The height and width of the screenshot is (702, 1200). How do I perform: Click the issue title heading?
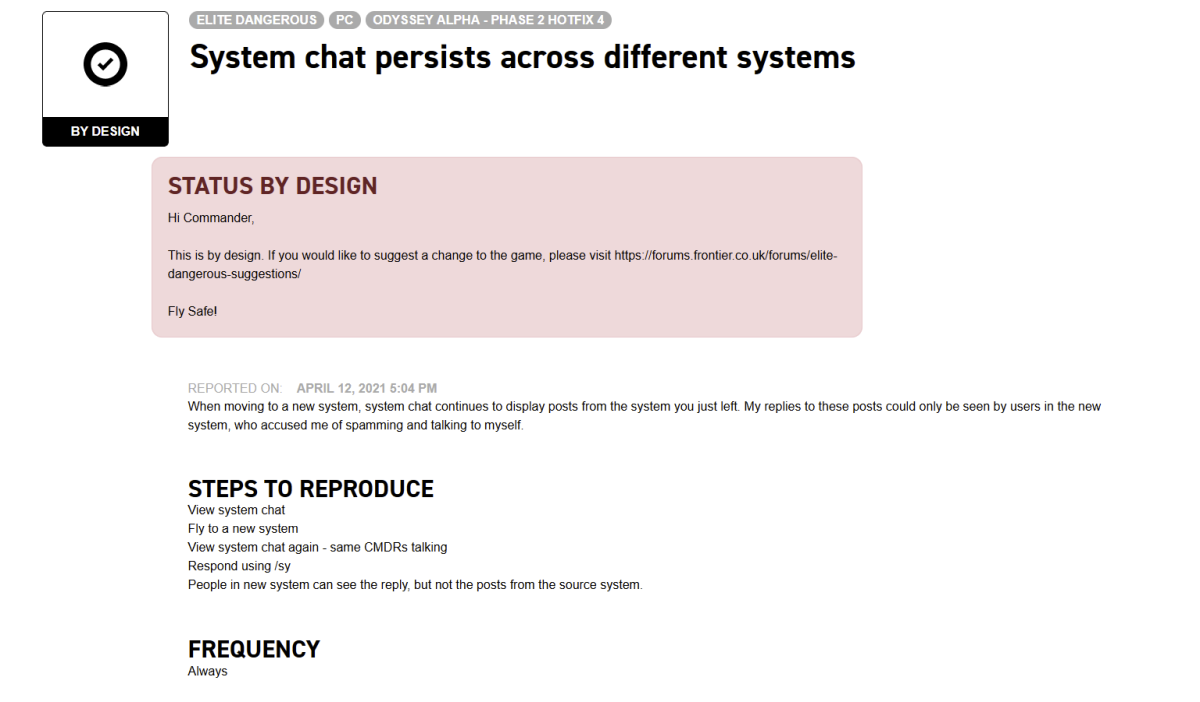tap(522, 58)
